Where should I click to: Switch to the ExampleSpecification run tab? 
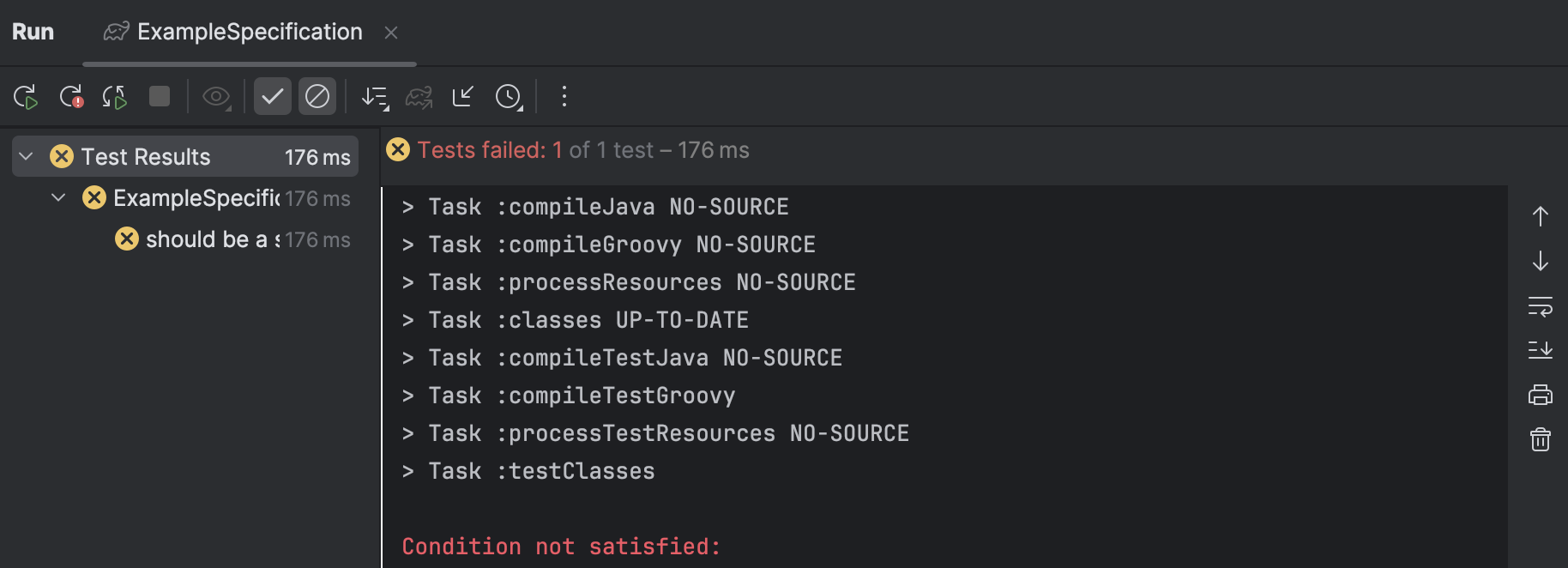pos(249,33)
